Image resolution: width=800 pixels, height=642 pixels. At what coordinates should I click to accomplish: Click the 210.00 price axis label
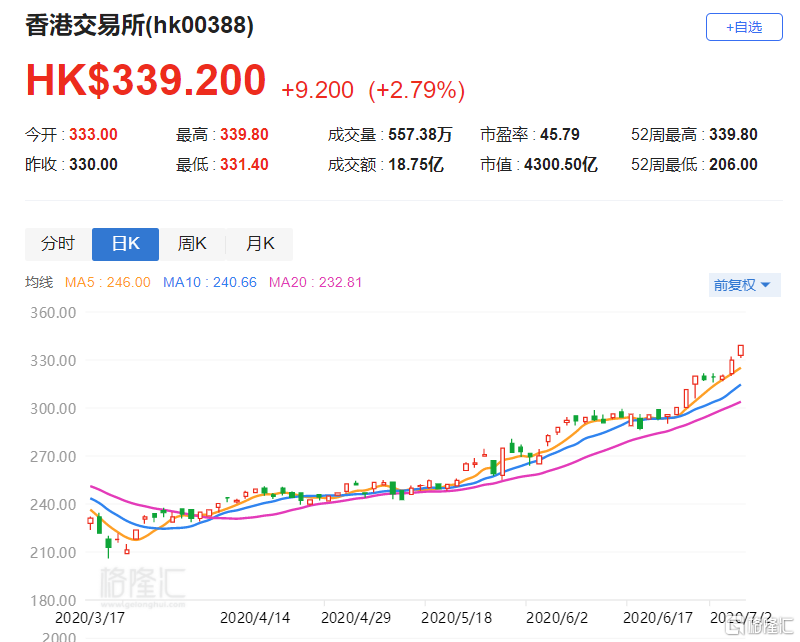(53, 553)
